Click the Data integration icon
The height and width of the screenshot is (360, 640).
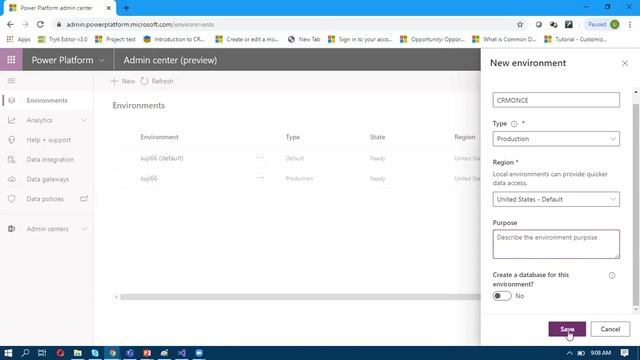(x=12, y=160)
